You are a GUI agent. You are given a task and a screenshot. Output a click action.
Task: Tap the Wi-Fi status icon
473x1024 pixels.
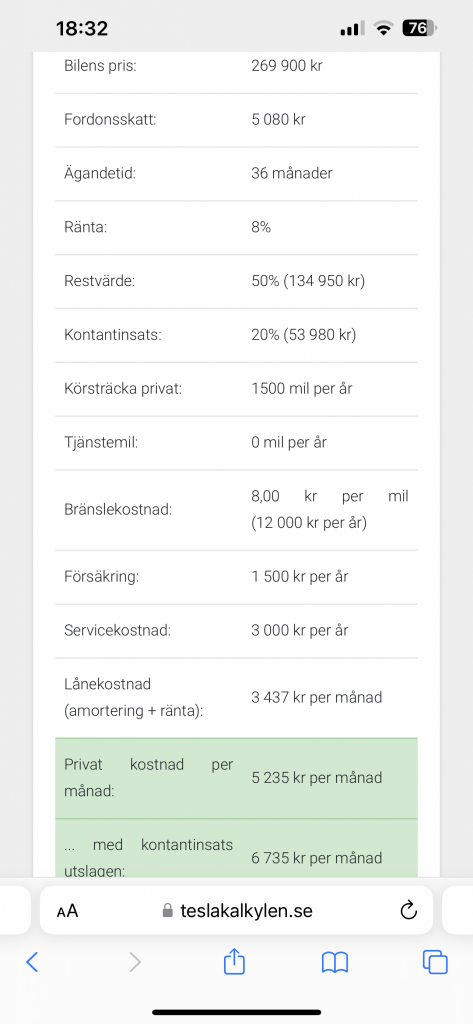click(x=383, y=28)
